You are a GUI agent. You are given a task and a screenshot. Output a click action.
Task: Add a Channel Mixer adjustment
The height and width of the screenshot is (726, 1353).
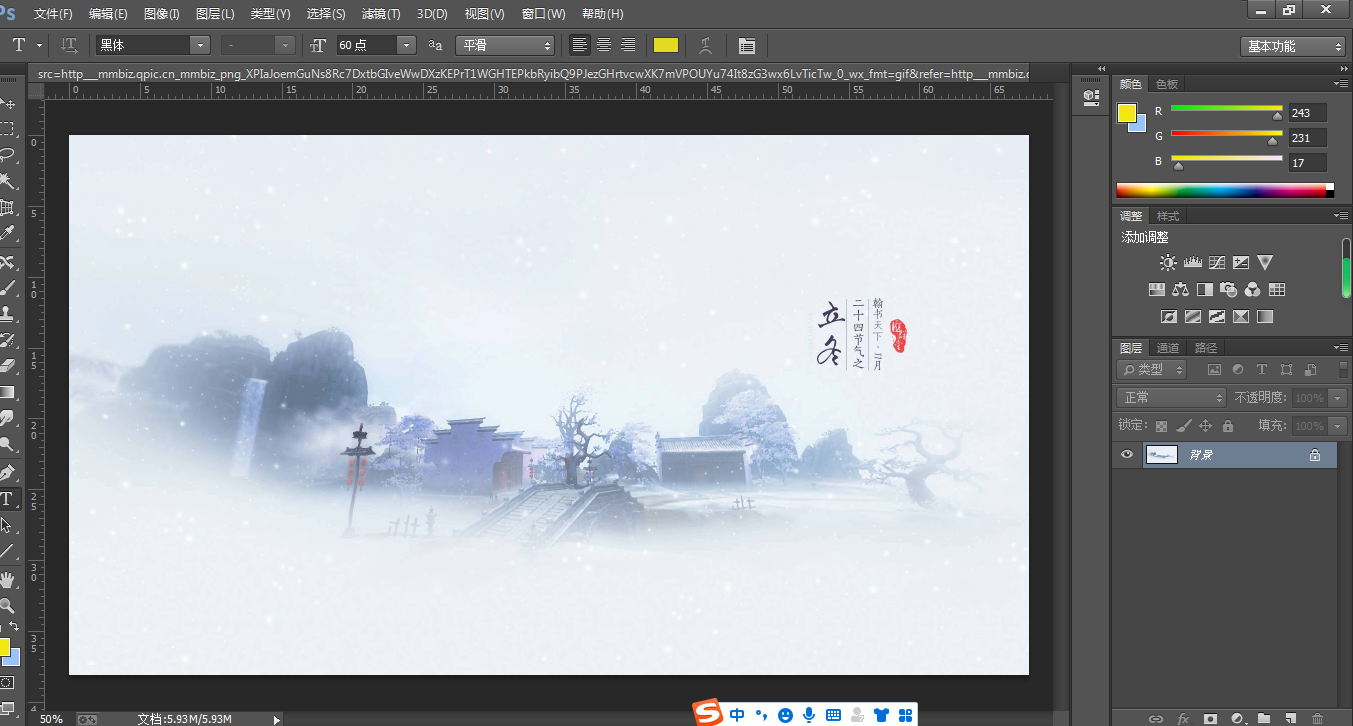(1253, 290)
